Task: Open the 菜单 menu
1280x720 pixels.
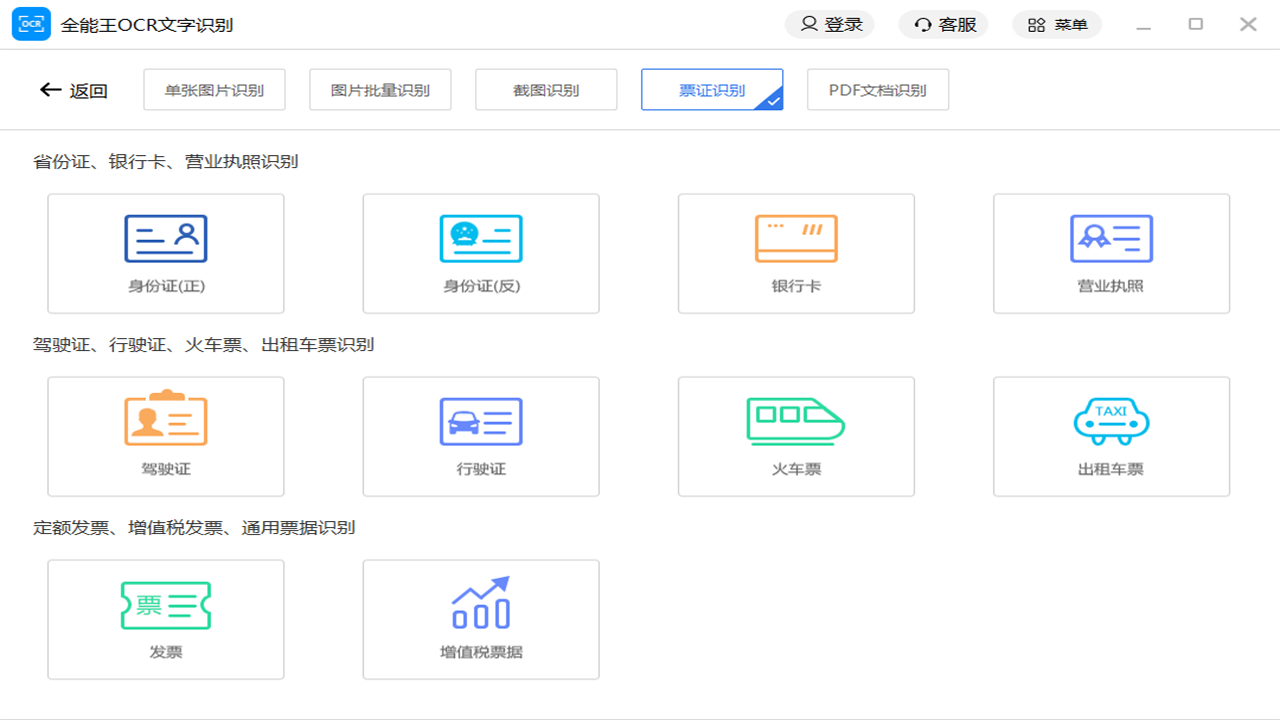Action: pyautogui.click(x=1057, y=23)
